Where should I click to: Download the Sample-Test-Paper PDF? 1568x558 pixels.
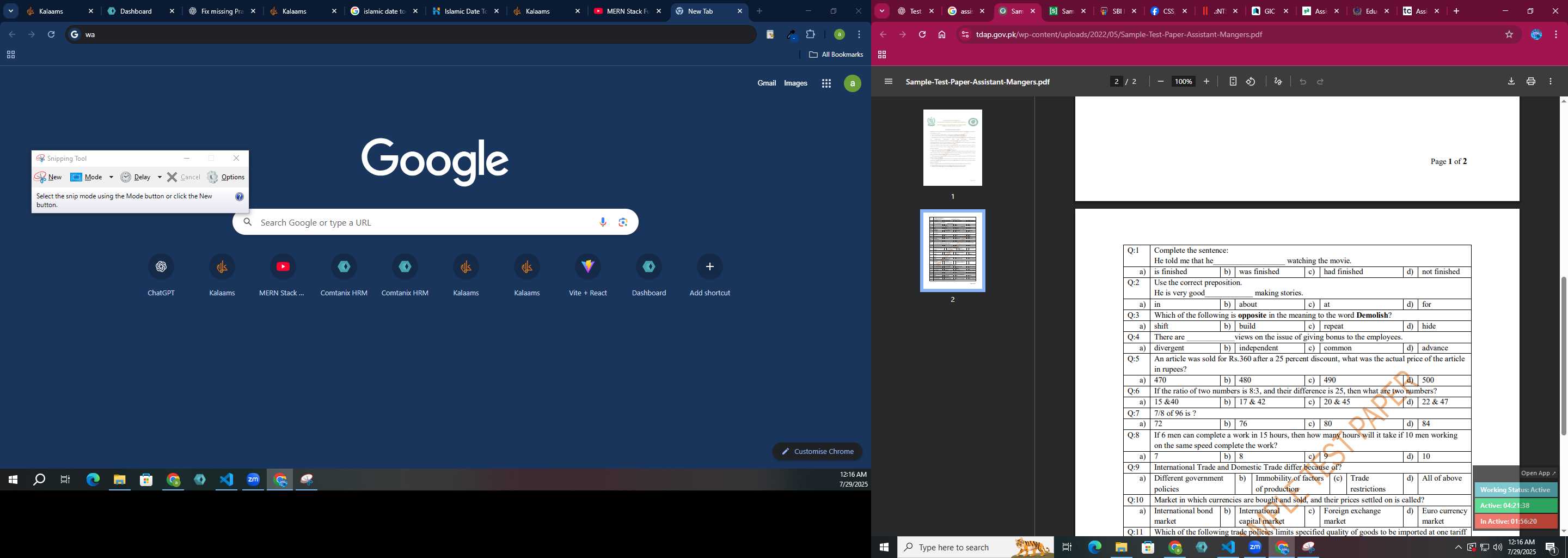(x=1511, y=82)
